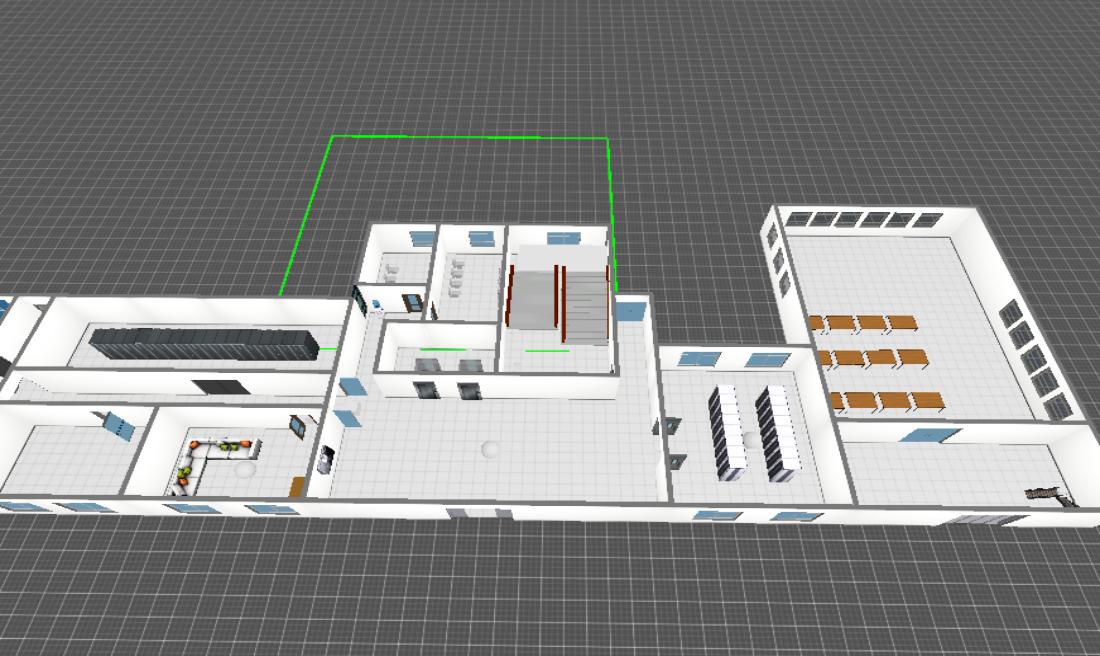Click the small black cabinet in the corridor
Screen dimensions: 1100x656
click(x=218, y=386)
